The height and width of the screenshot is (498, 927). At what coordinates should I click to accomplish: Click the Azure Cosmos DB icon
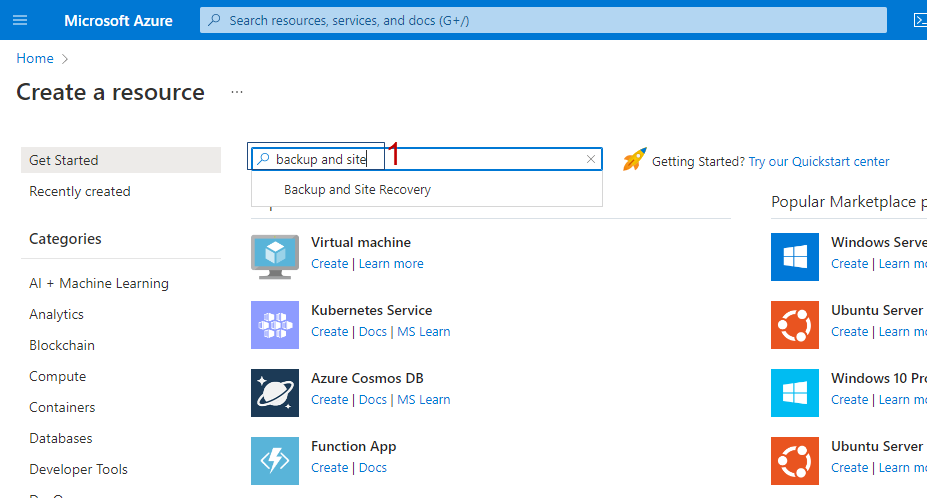pos(275,393)
